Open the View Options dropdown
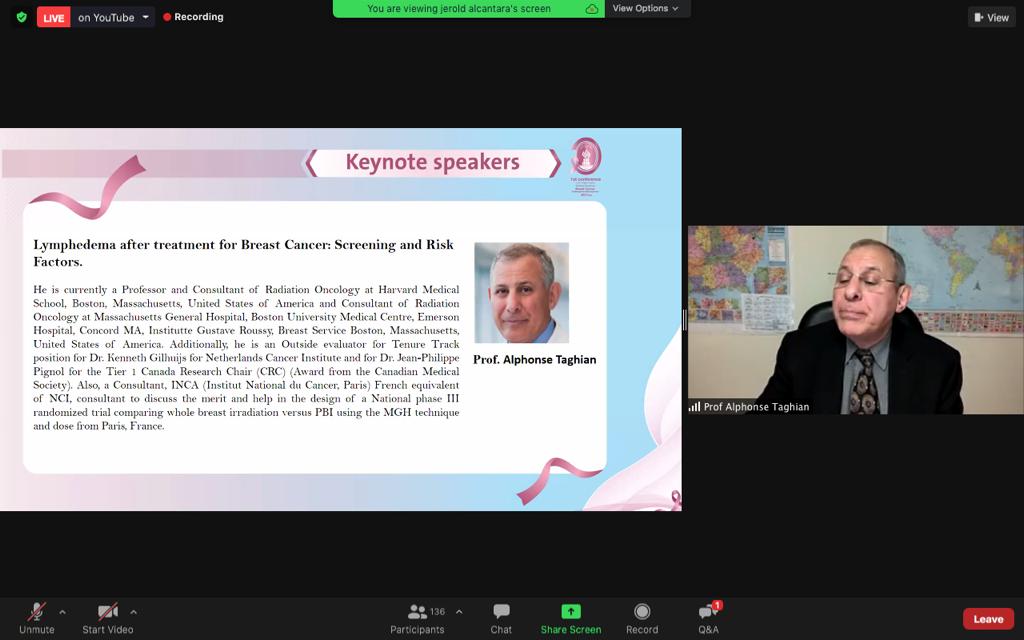Viewport: 1024px width, 640px height. pos(645,9)
